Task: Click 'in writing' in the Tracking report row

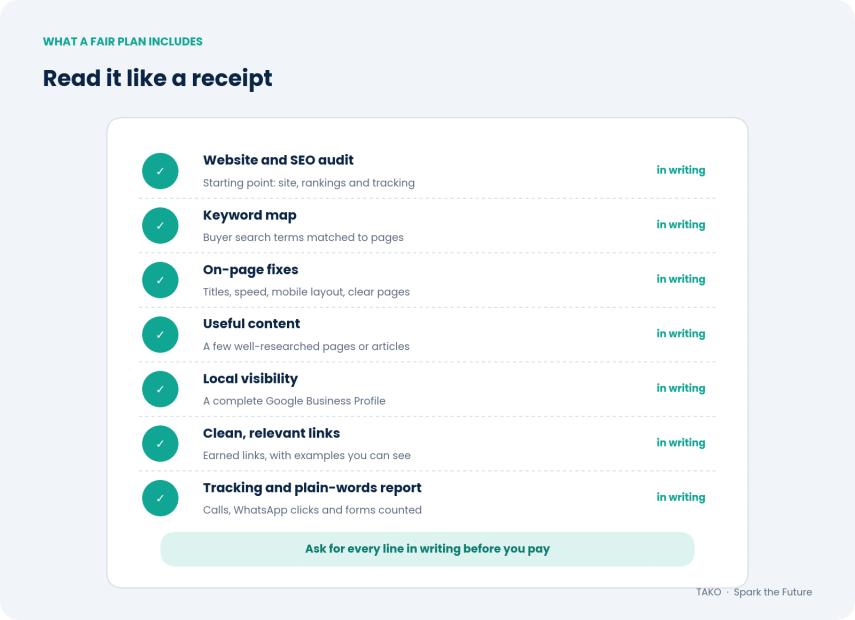Action: pyautogui.click(x=681, y=497)
